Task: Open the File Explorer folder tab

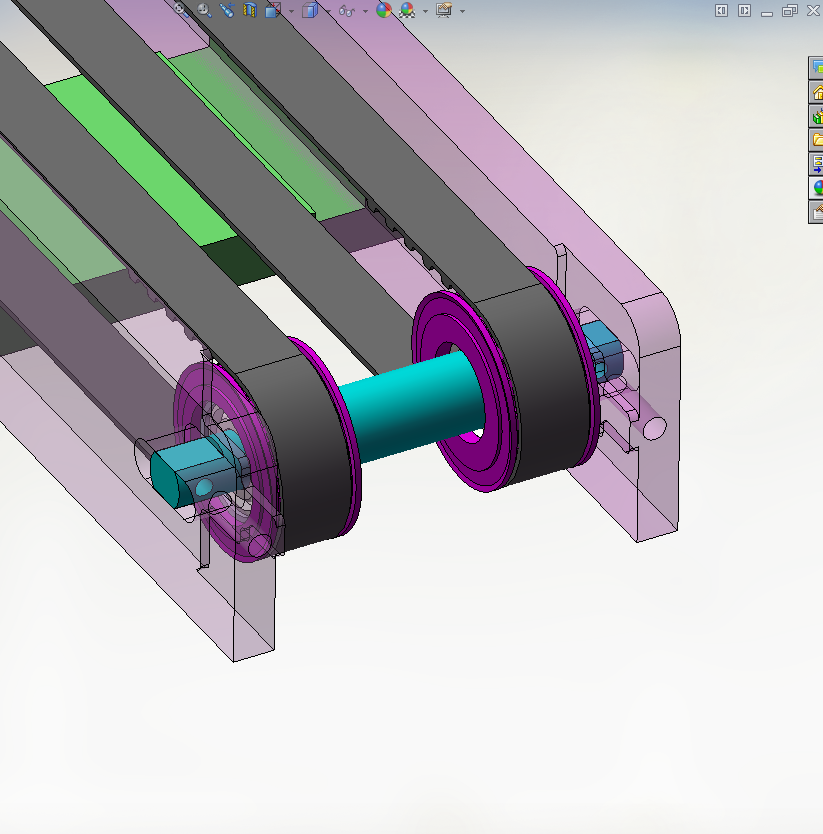Action: tap(816, 140)
